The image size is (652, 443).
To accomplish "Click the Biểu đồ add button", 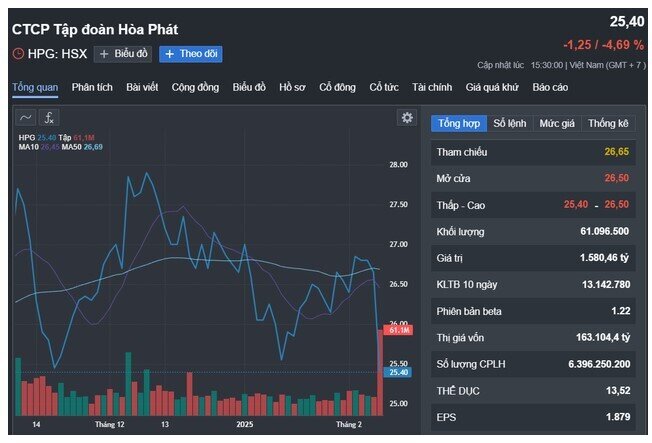I will click(x=123, y=54).
